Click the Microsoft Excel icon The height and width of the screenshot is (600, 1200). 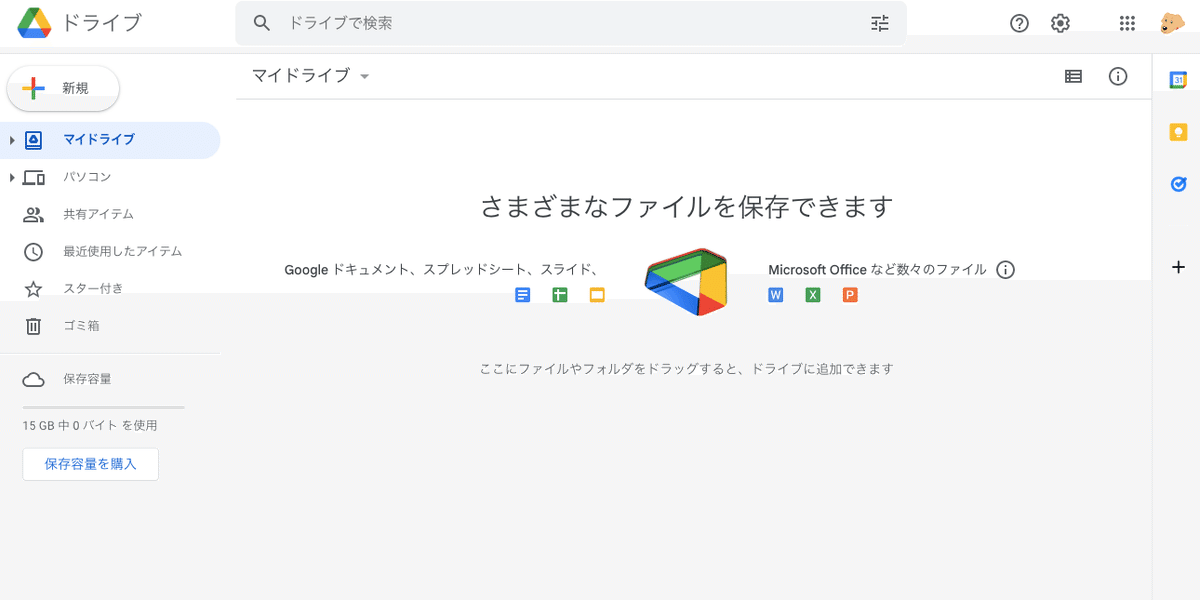tap(813, 295)
